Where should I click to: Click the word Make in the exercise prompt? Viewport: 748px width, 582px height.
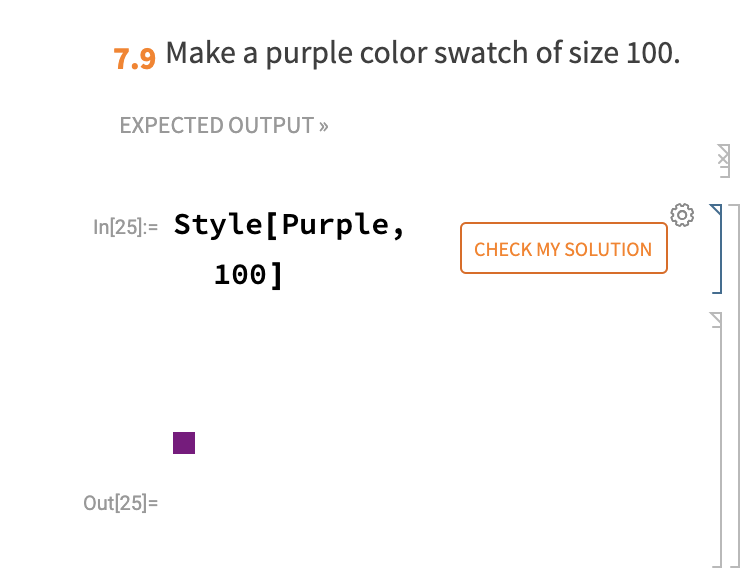coord(200,52)
